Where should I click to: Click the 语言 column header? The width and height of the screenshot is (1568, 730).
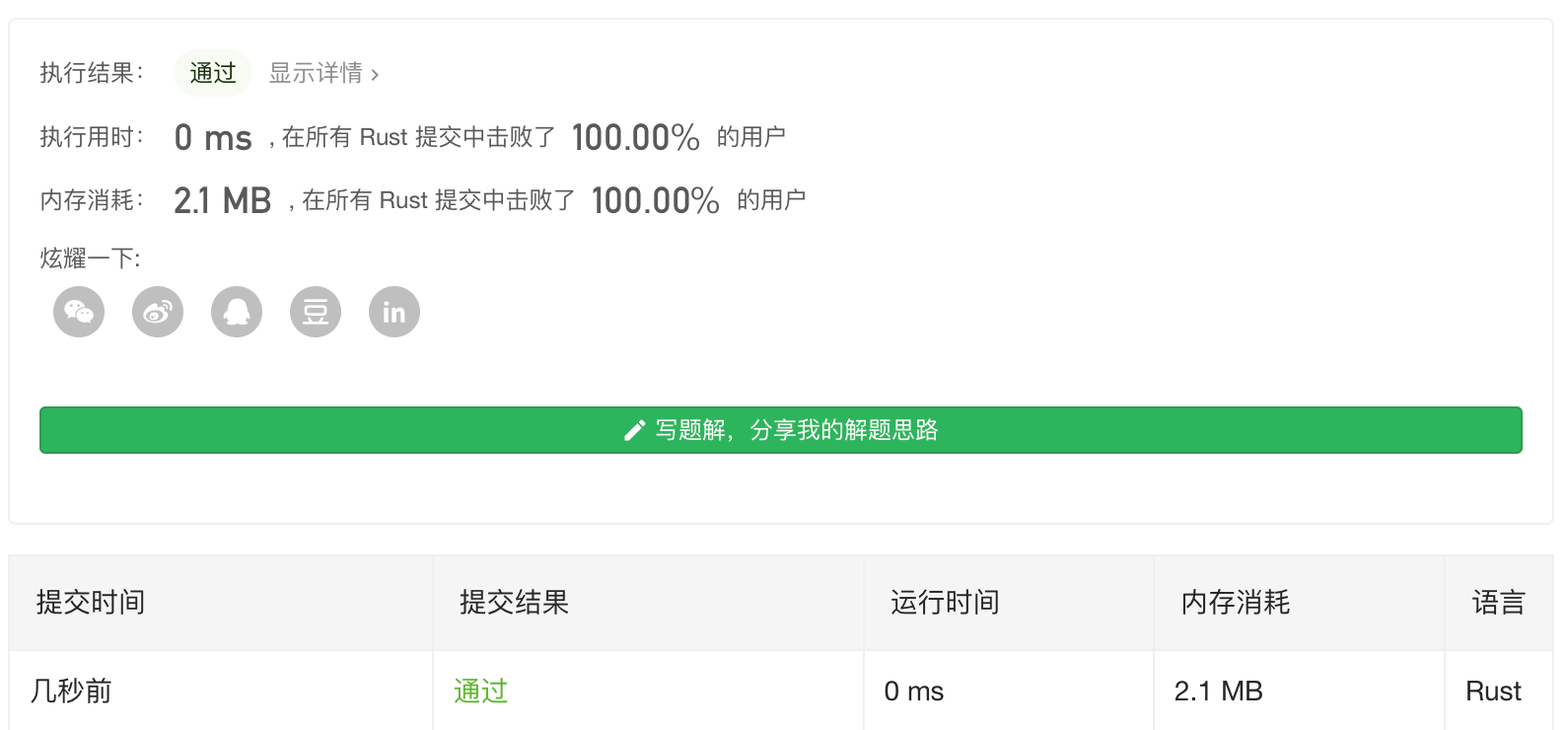(x=1498, y=602)
